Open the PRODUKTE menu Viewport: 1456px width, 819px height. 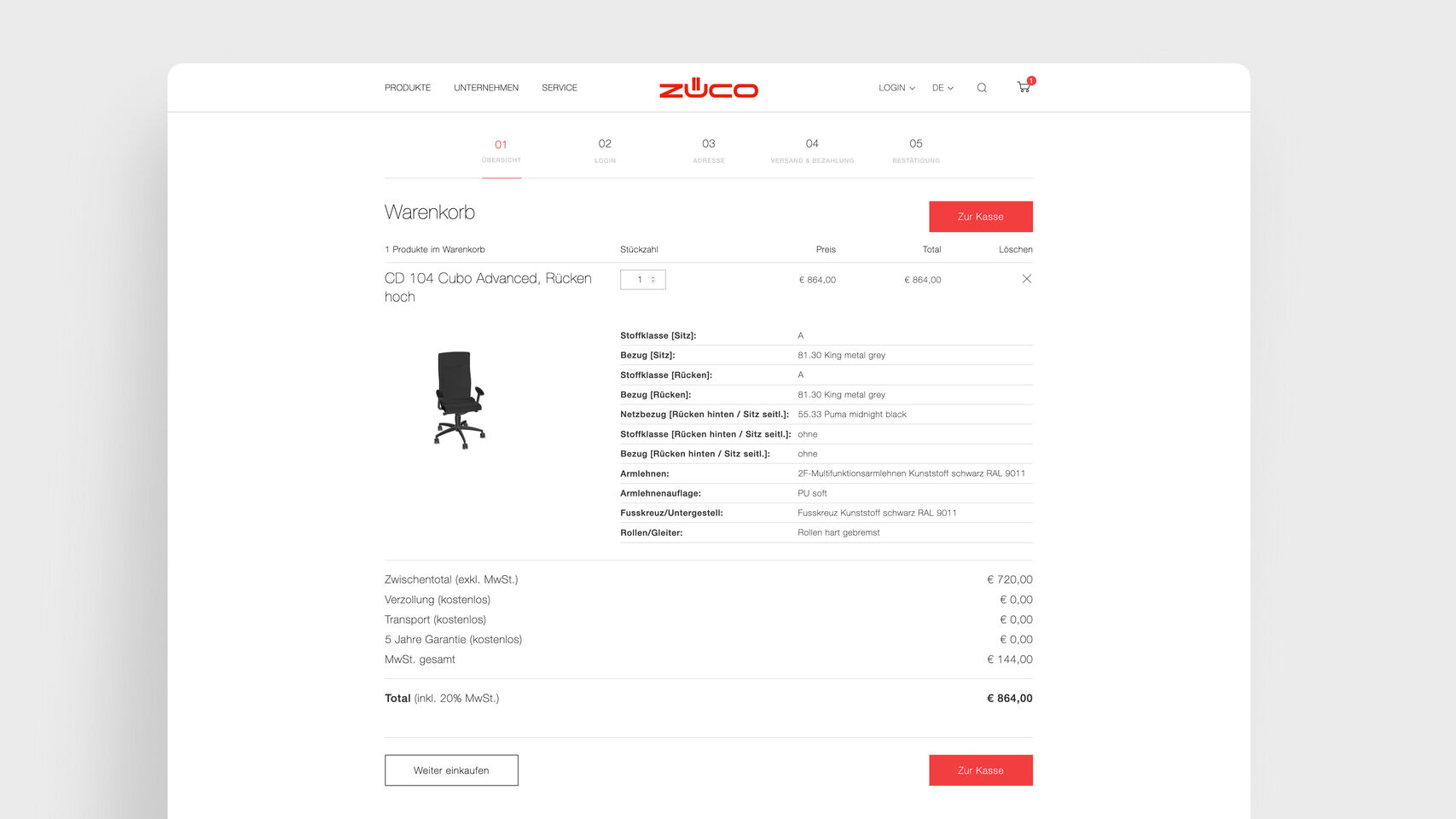[408, 88]
